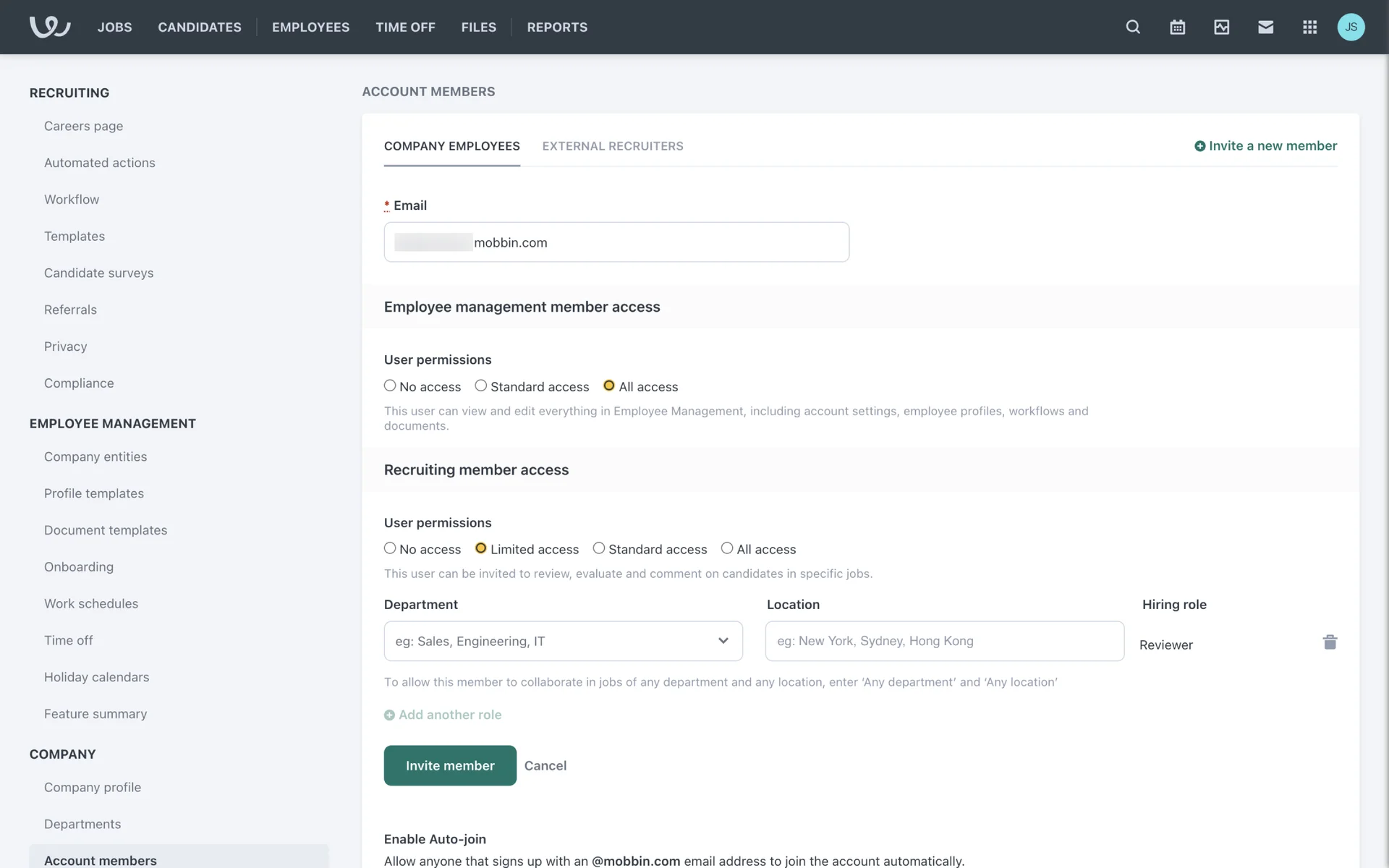1389x868 pixels.
Task: Select Standard access under Employee management
Action: (x=481, y=386)
